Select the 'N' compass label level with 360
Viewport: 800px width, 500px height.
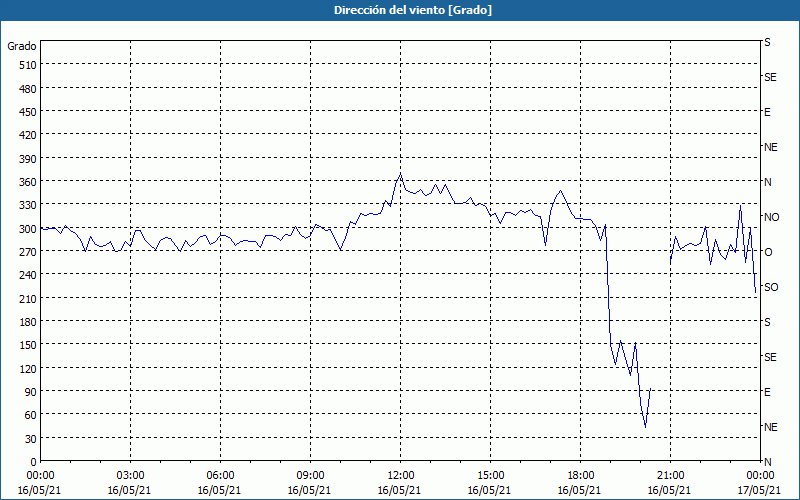point(767,182)
